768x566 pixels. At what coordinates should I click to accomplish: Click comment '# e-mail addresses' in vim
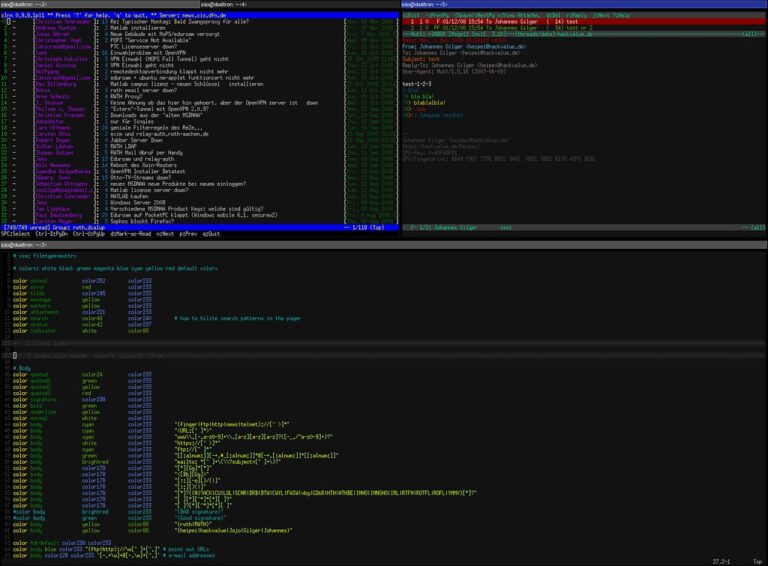coord(189,556)
